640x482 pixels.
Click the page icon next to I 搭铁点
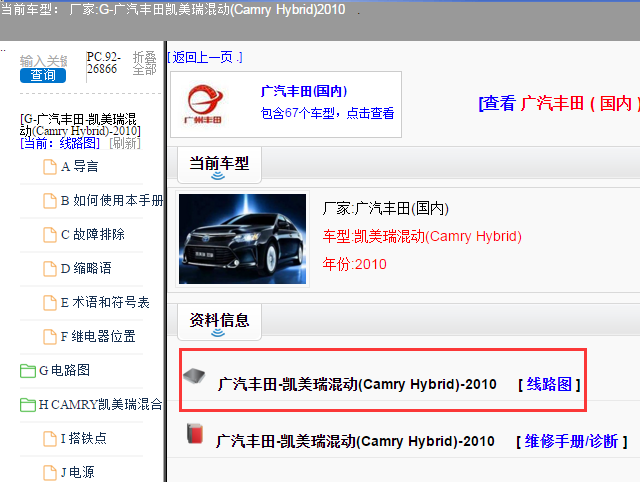pos(50,438)
